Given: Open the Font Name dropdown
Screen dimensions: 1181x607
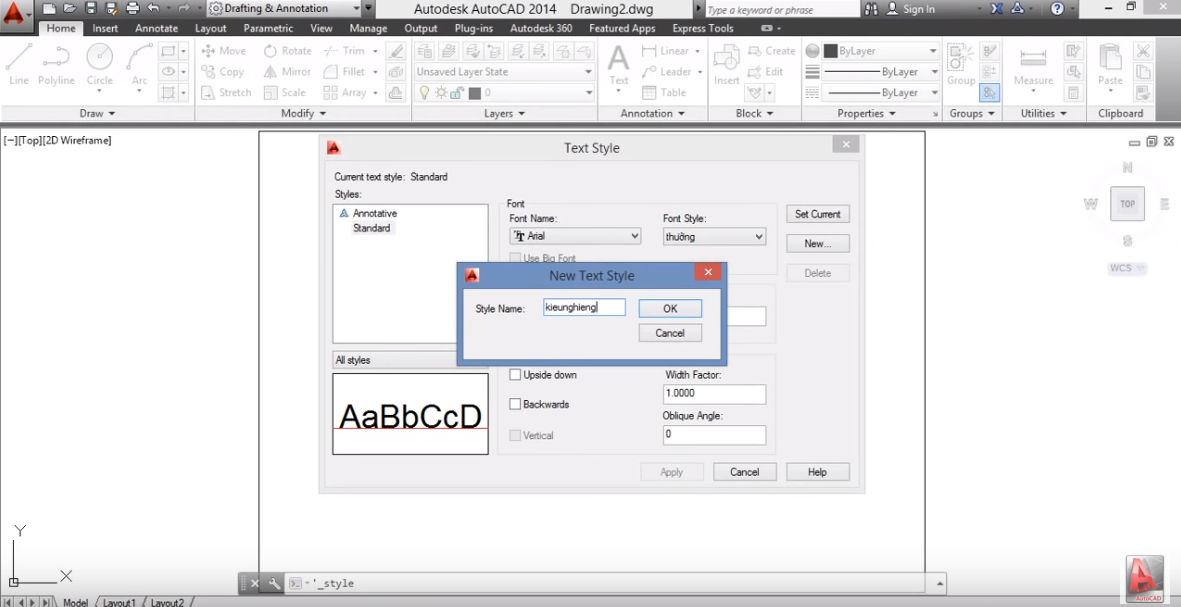Looking at the screenshot, I should (634, 235).
